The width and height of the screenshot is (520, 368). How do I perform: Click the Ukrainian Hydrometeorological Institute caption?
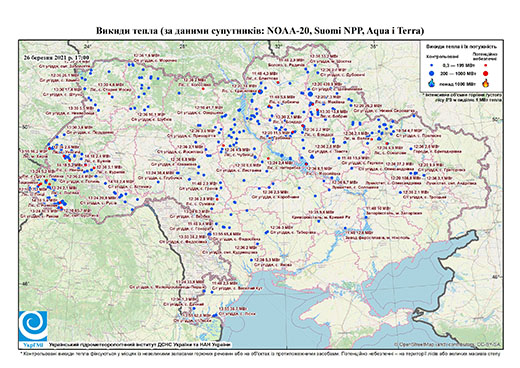click(x=140, y=345)
